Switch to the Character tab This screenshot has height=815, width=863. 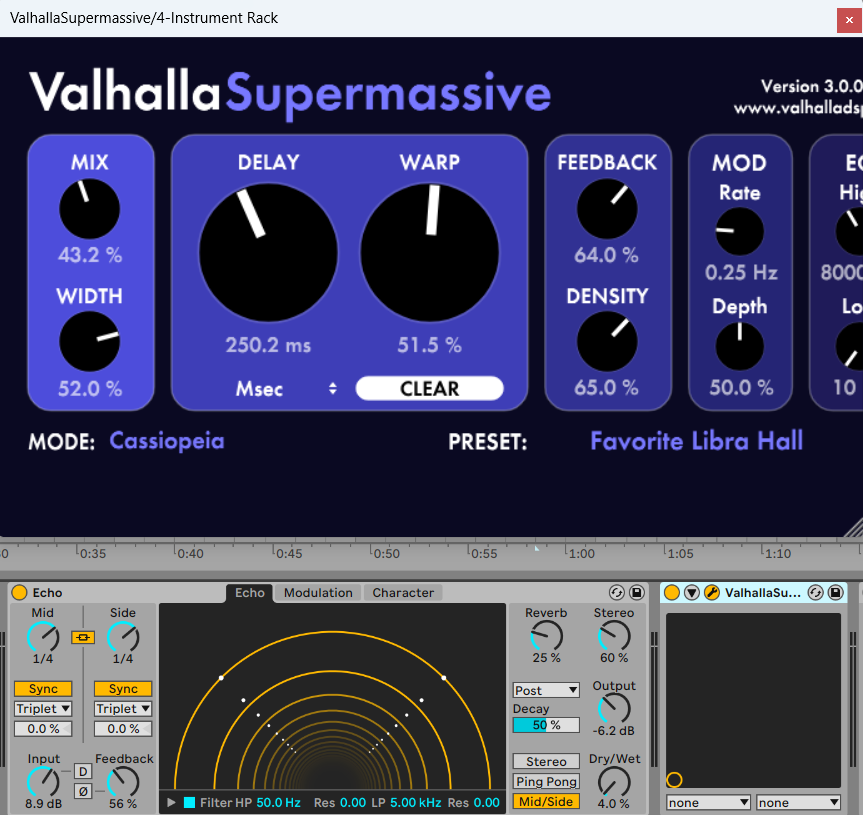(x=403, y=593)
